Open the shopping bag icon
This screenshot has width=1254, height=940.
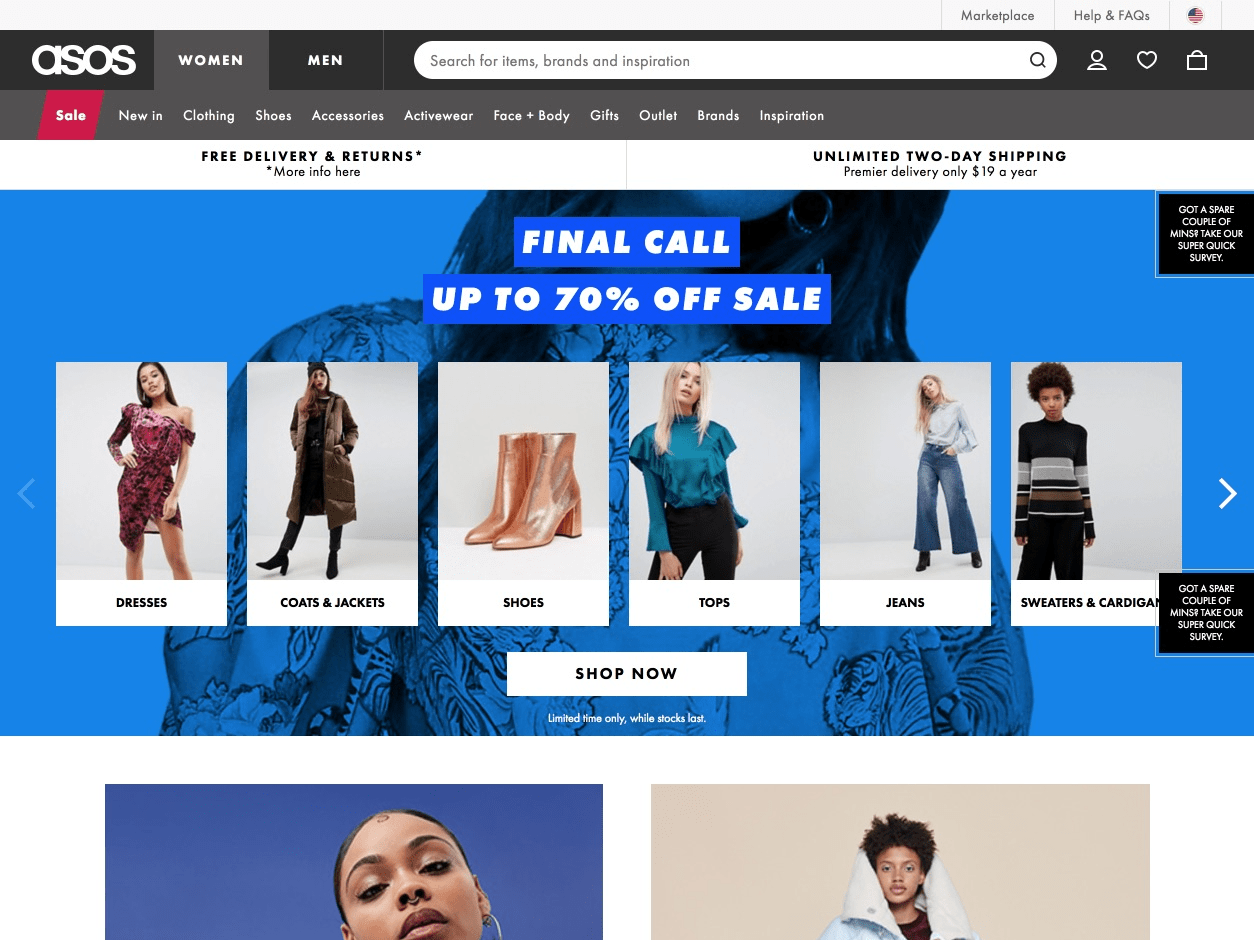pos(1197,61)
